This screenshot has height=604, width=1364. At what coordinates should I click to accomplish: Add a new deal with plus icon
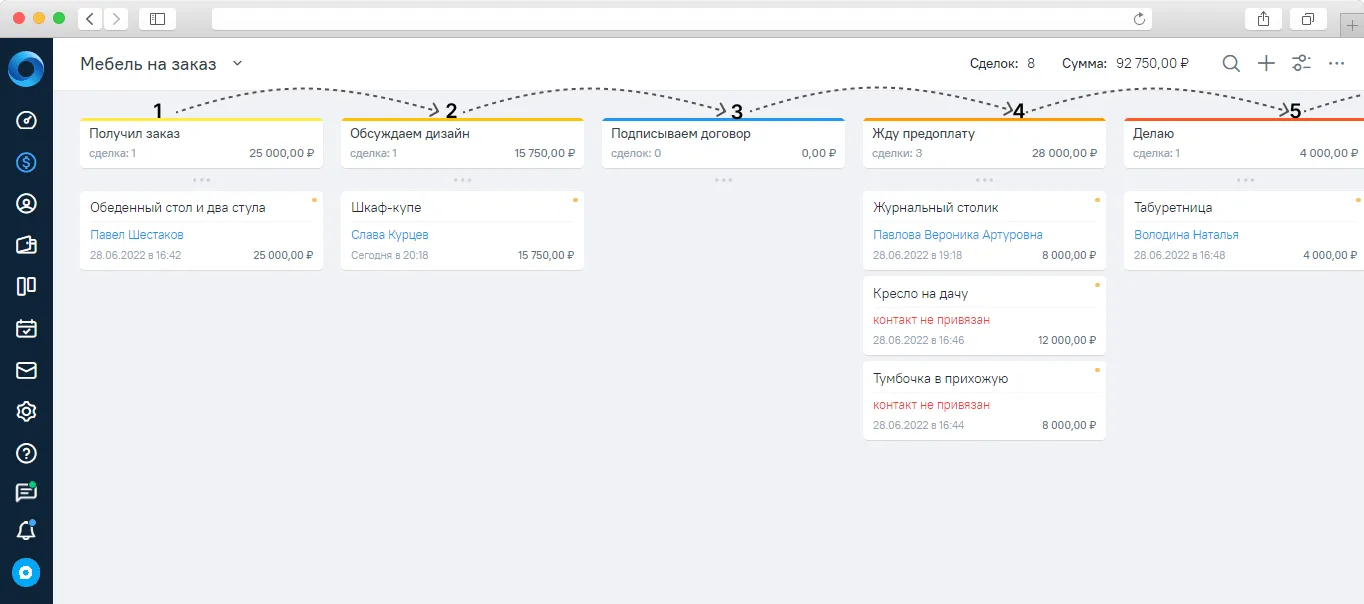(x=1266, y=63)
